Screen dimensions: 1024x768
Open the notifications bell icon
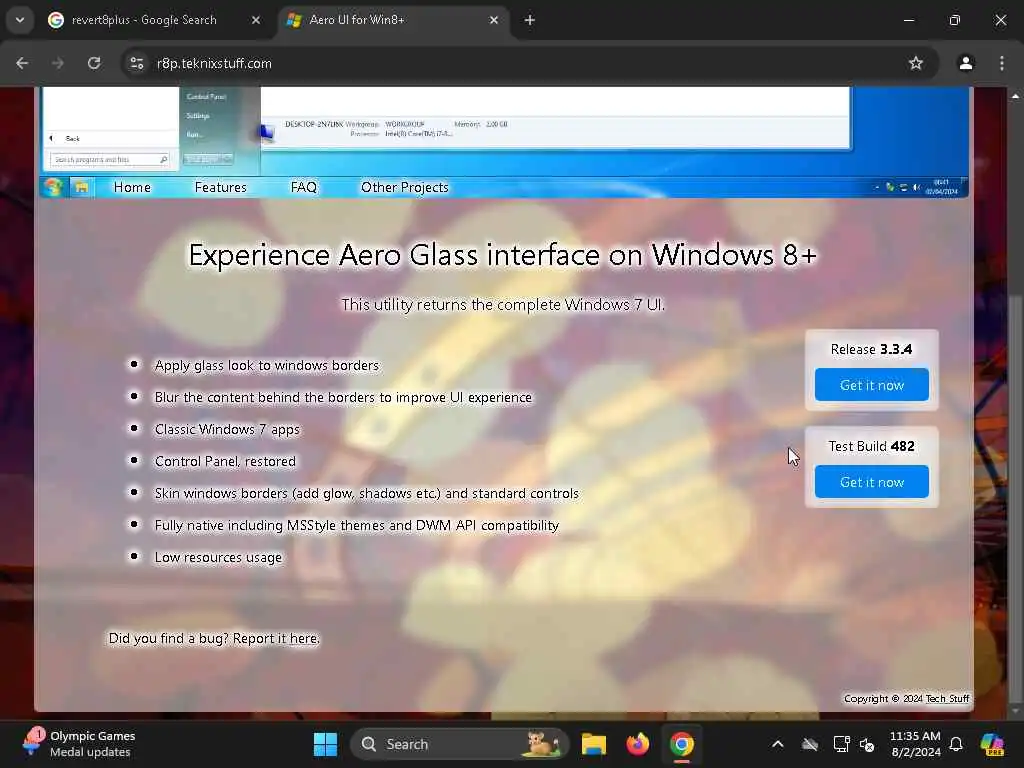[x=956, y=744]
